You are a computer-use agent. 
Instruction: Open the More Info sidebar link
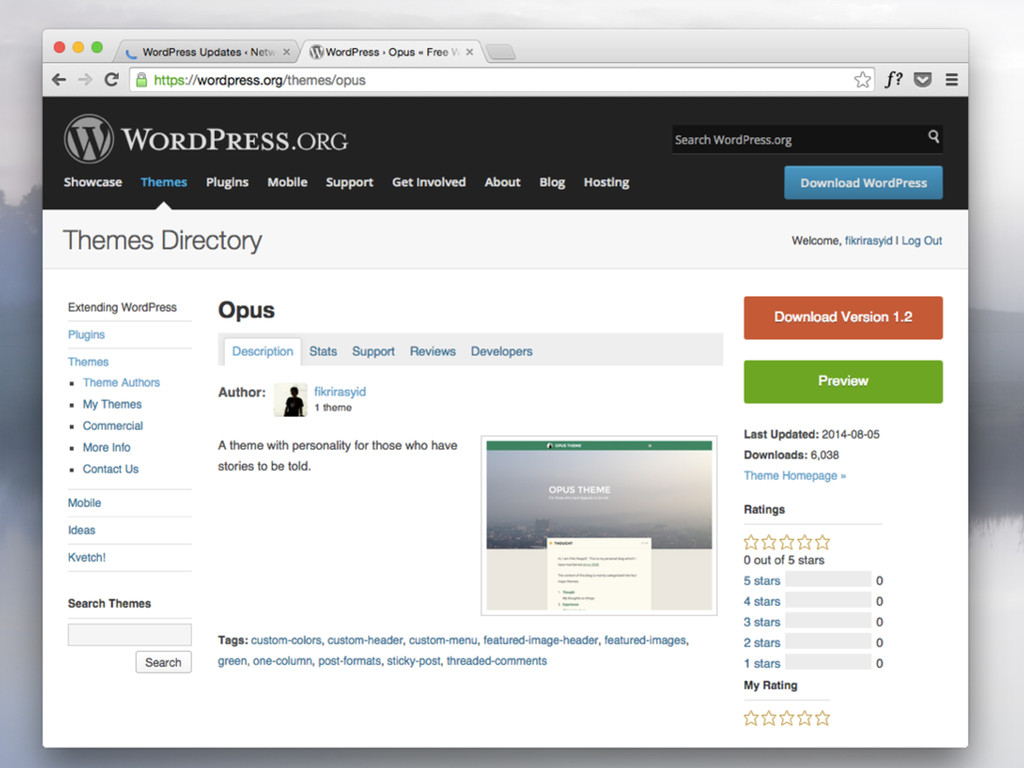(106, 447)
